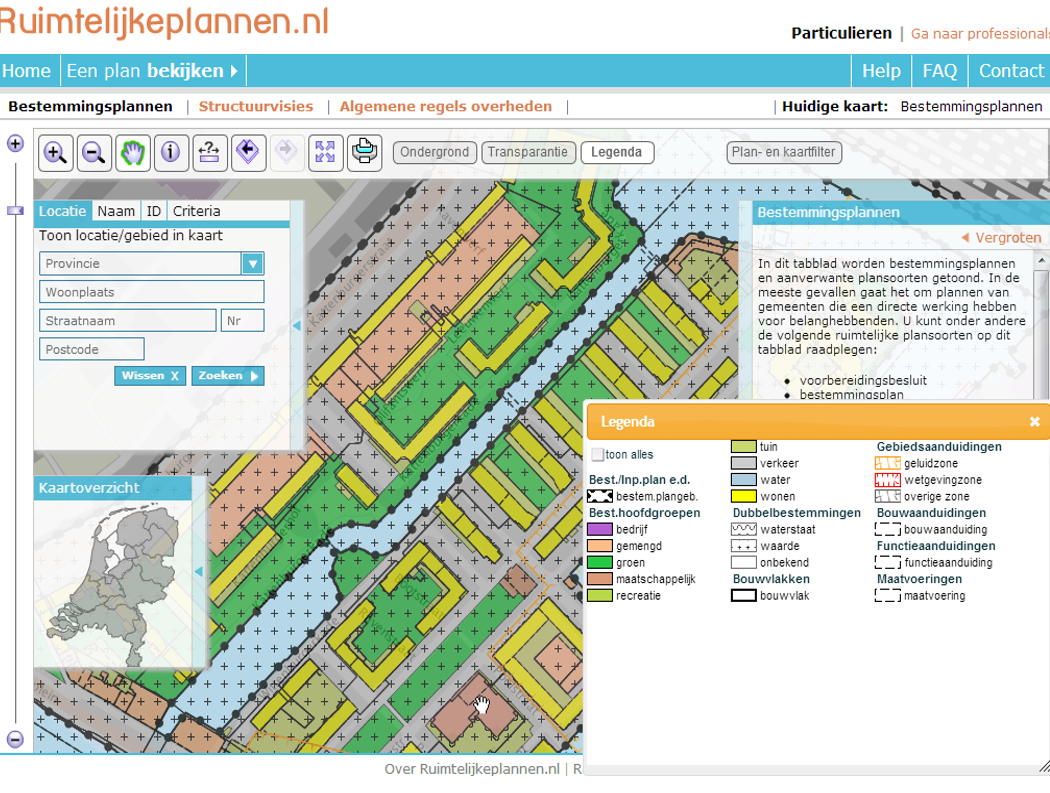Select the info identify tool
This screenshot has width=1050, height=793.
(x=171, y=153)
